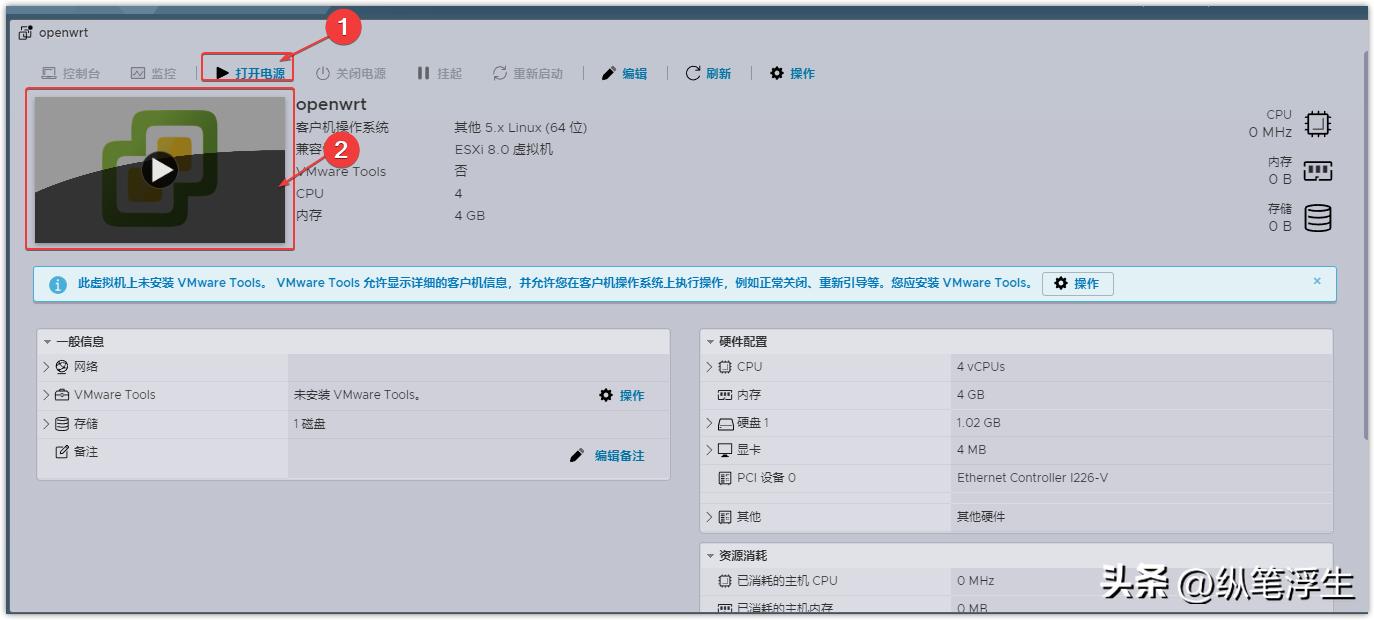The height and width of the screenshot is (620, 1374).
Task: Play the VM console preview thumbnail
Action: tap(160, 170)
